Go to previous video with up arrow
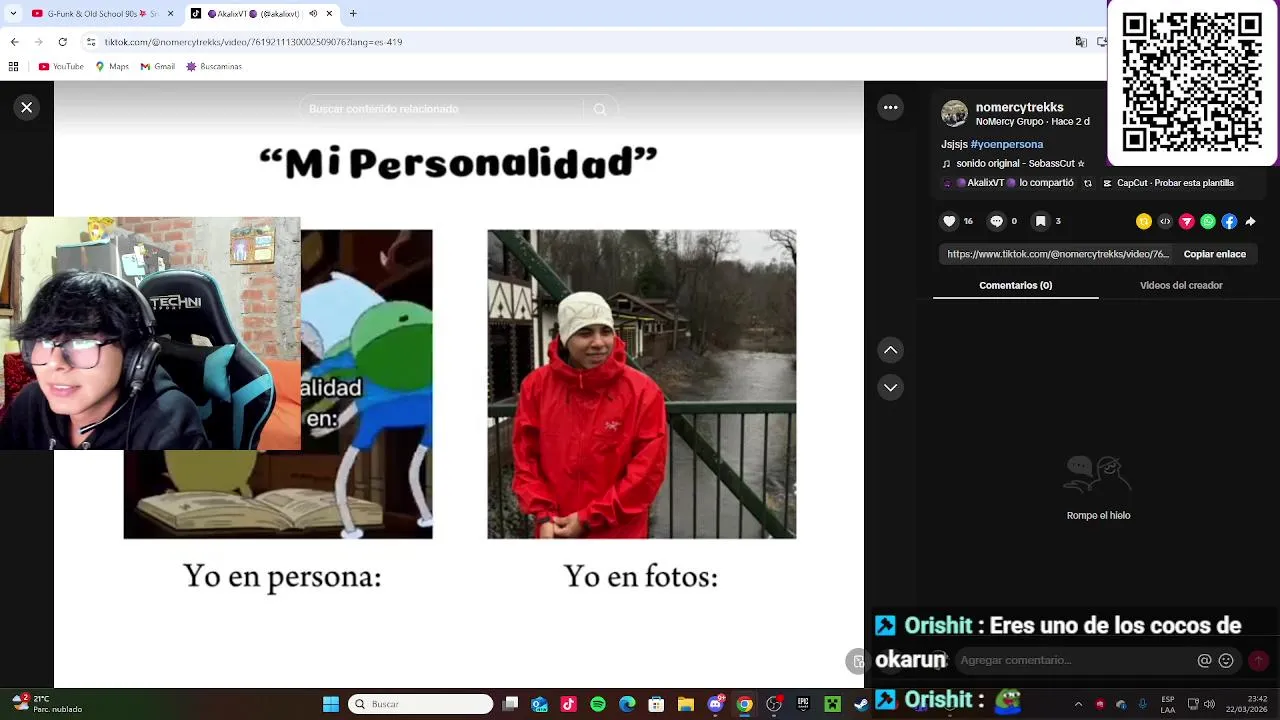Image resolution: width=1280 pixels, height=720 pixels. [890, 350]
